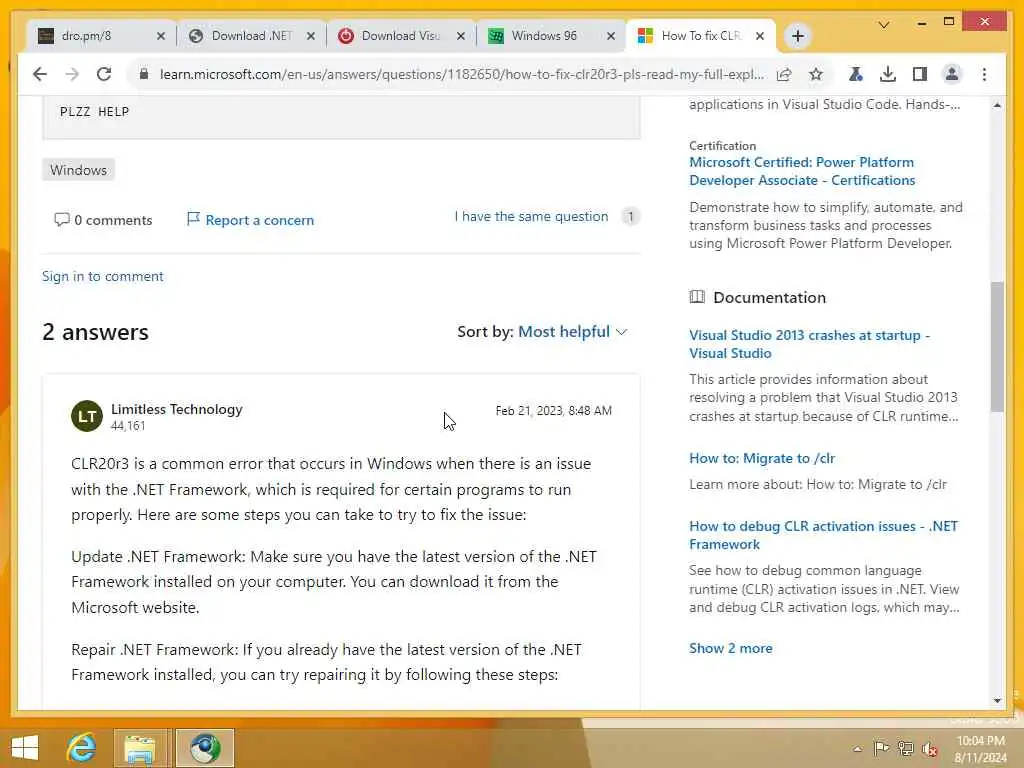1024x768 pixels.
Task: Click the Documentation book icon
Action: [x=697, y=297]
